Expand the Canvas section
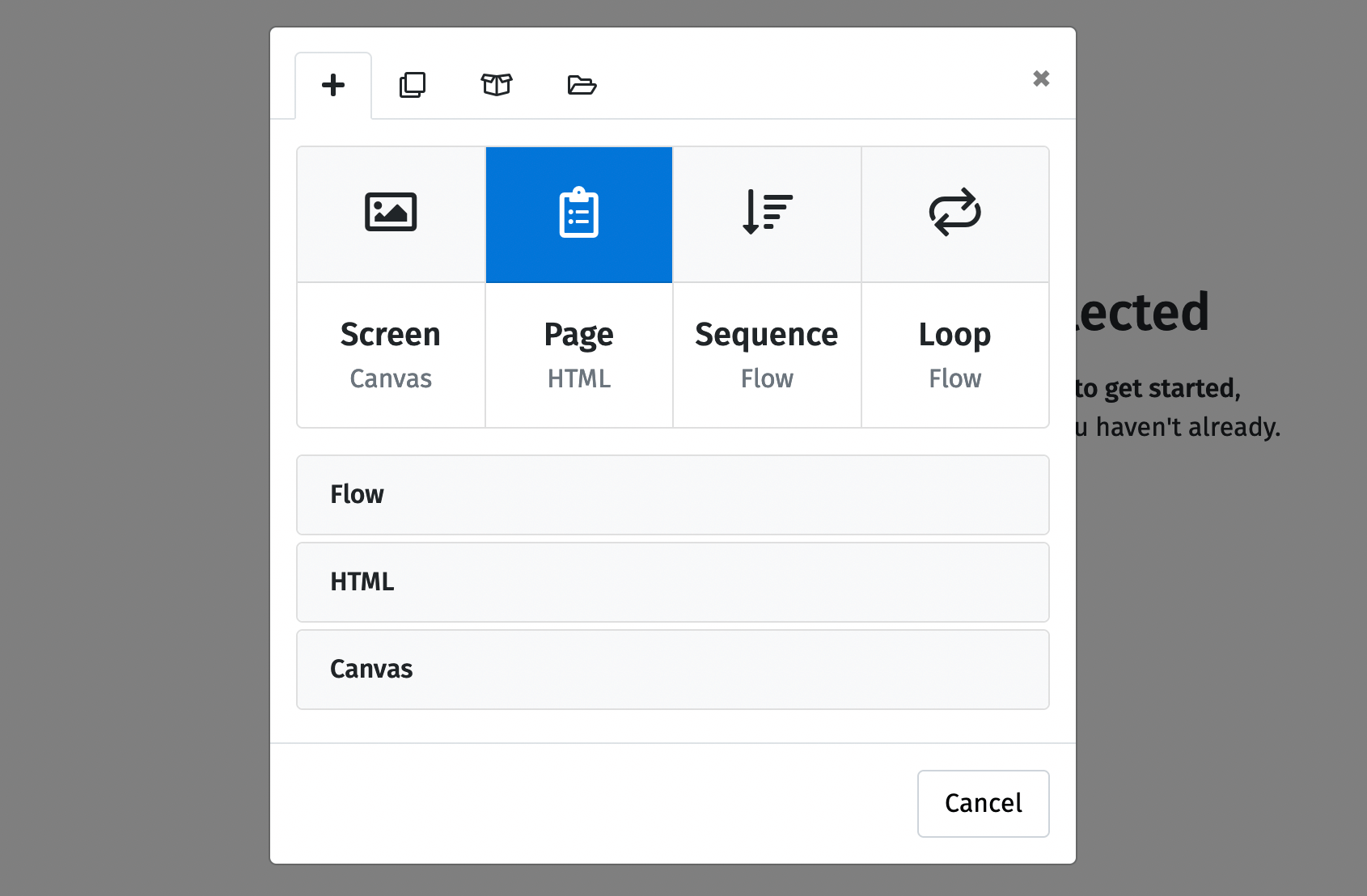The height and width of the screenshot is (896, 1367). tap(673, 670)
